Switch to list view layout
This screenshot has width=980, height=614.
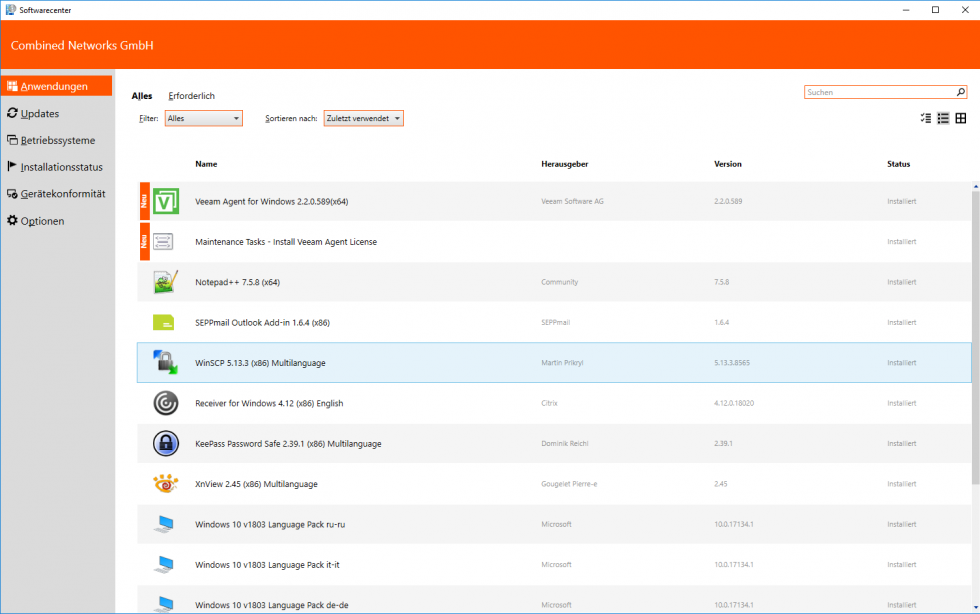pyautogui.click(x=943, y=118)
